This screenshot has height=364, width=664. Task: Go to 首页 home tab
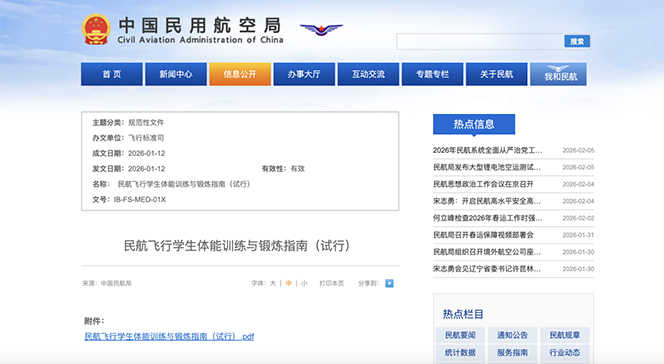coord(112,74)
